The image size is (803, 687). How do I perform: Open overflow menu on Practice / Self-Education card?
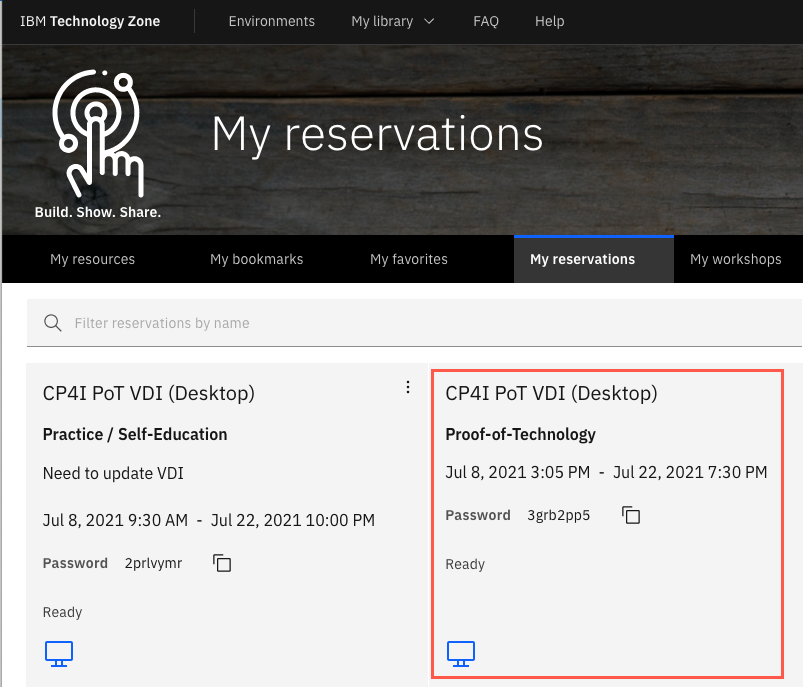[x=408, y=387]
